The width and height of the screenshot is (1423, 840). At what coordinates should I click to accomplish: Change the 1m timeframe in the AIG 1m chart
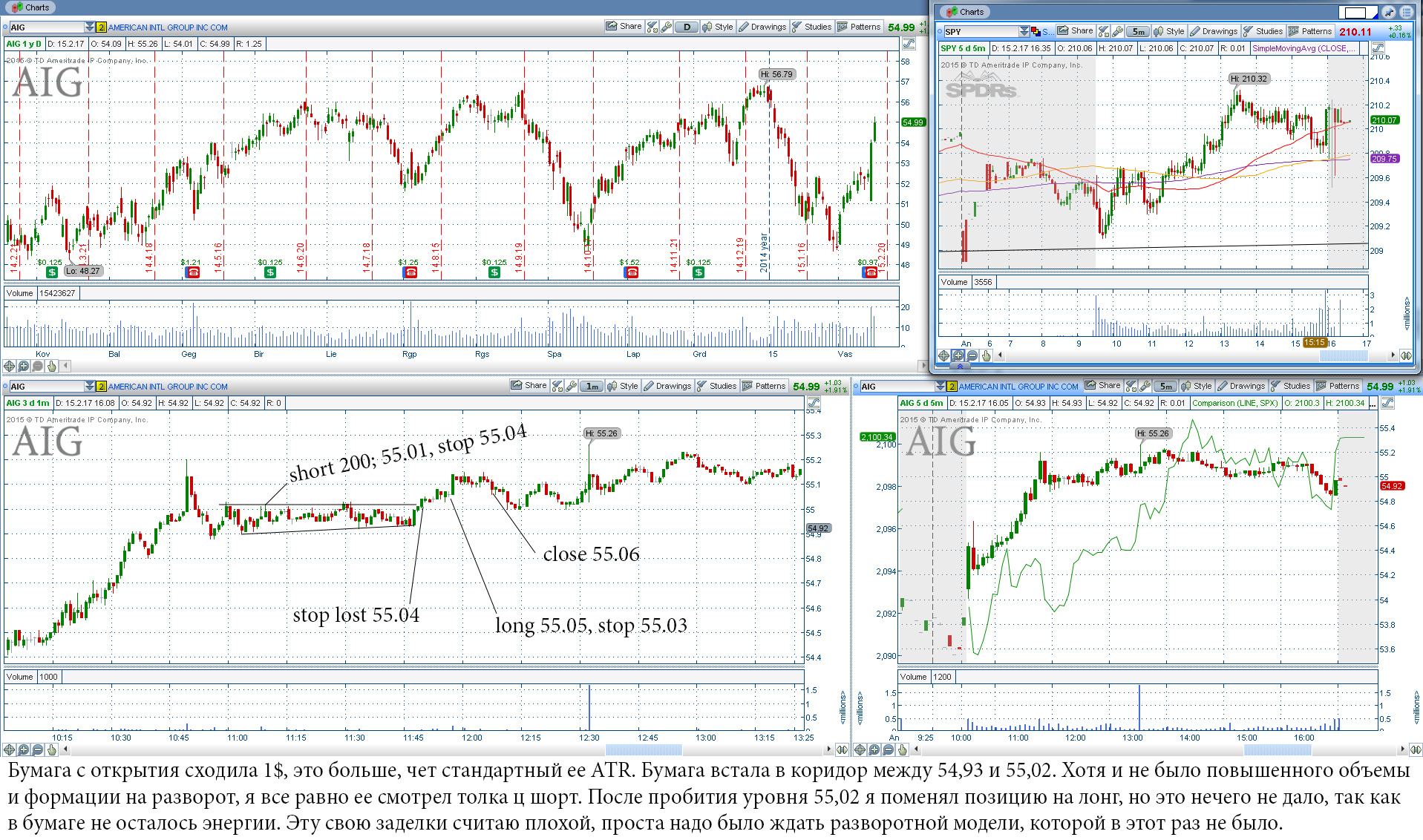click(592, 386)
